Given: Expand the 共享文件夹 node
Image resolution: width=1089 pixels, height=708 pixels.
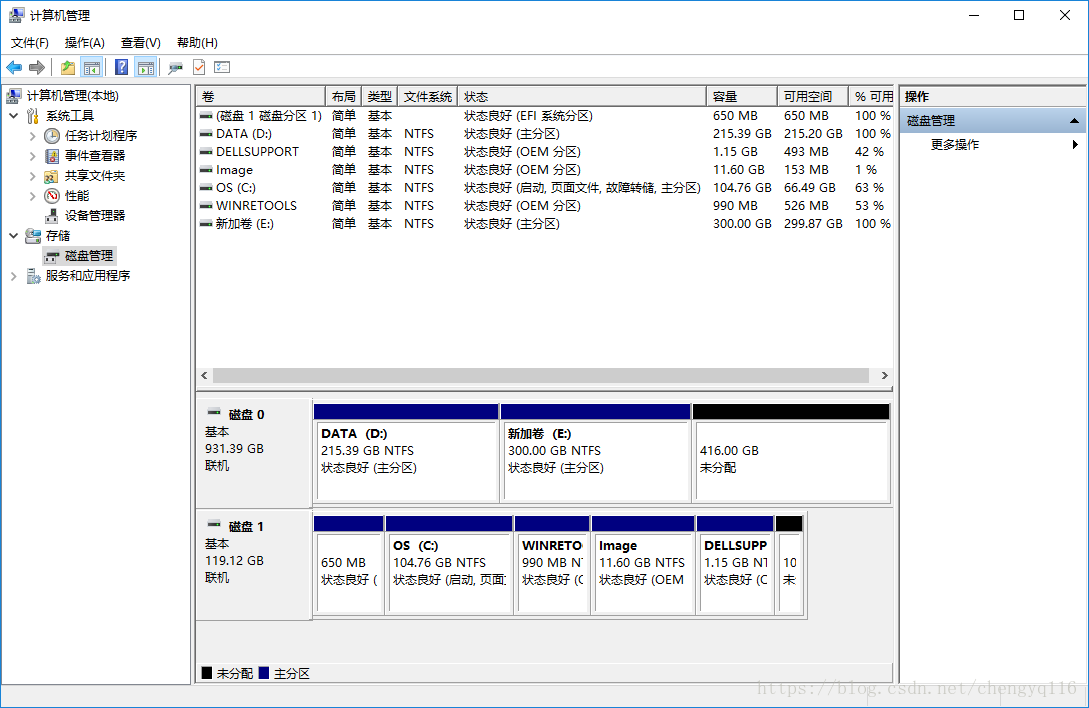Looking at the screenshot, I should click(x=33, y=176).
